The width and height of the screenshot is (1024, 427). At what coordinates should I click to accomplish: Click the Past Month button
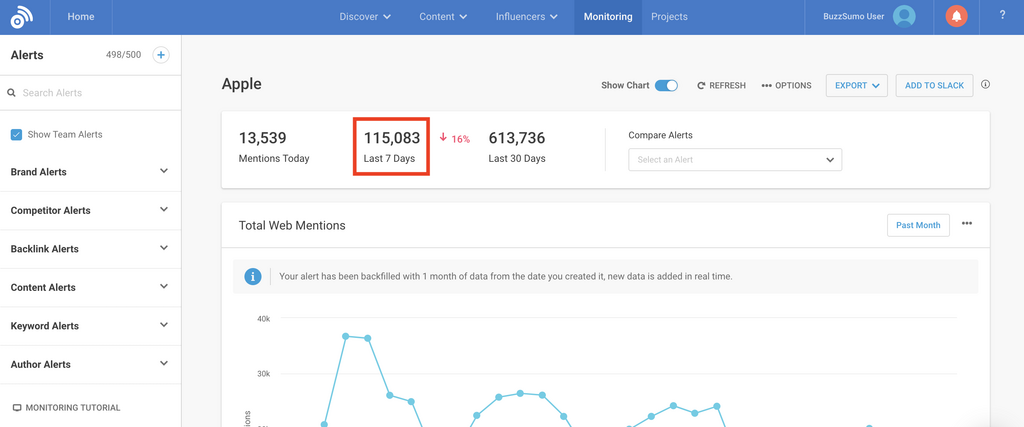(x=918, y=225)
